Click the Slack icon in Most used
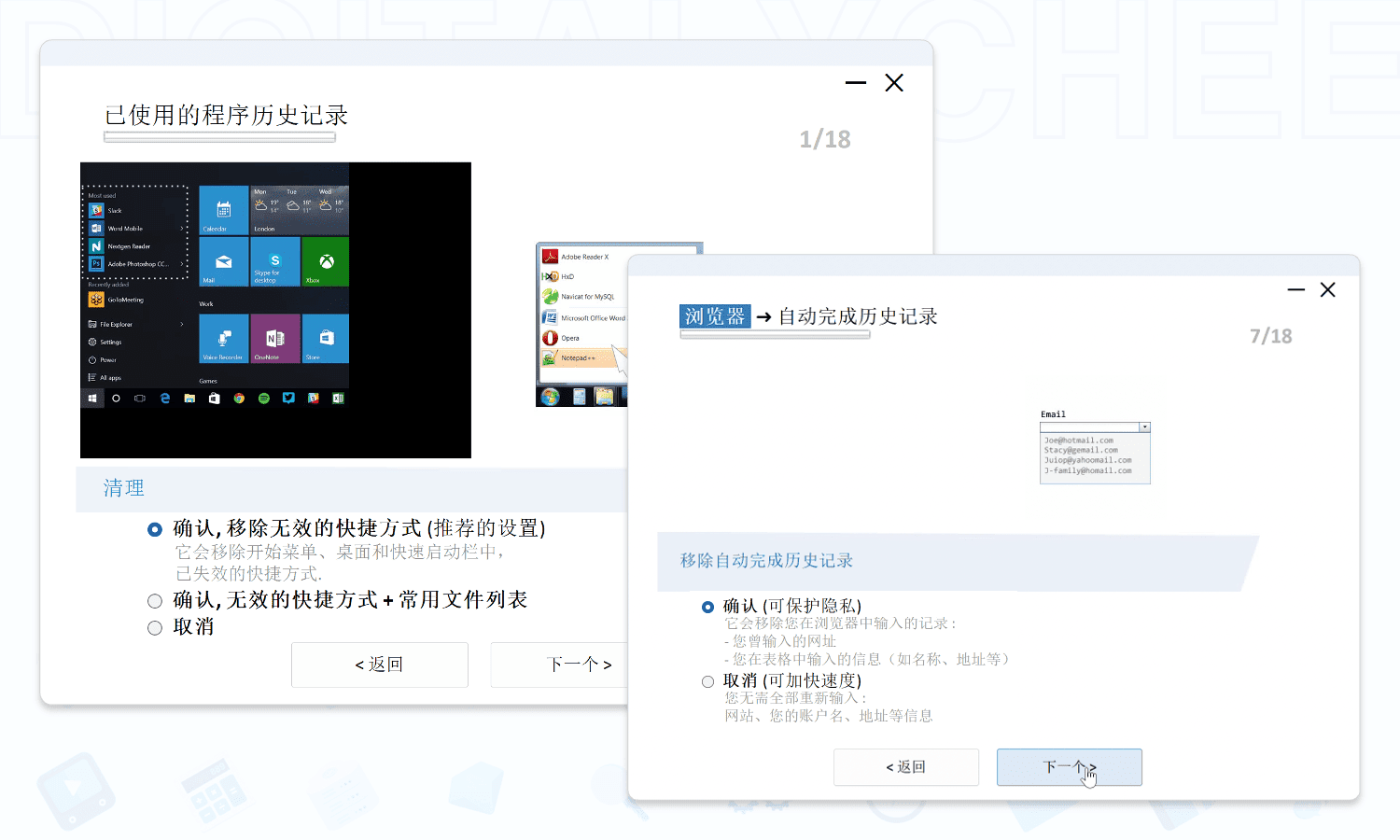 click(x=96, y=211)
